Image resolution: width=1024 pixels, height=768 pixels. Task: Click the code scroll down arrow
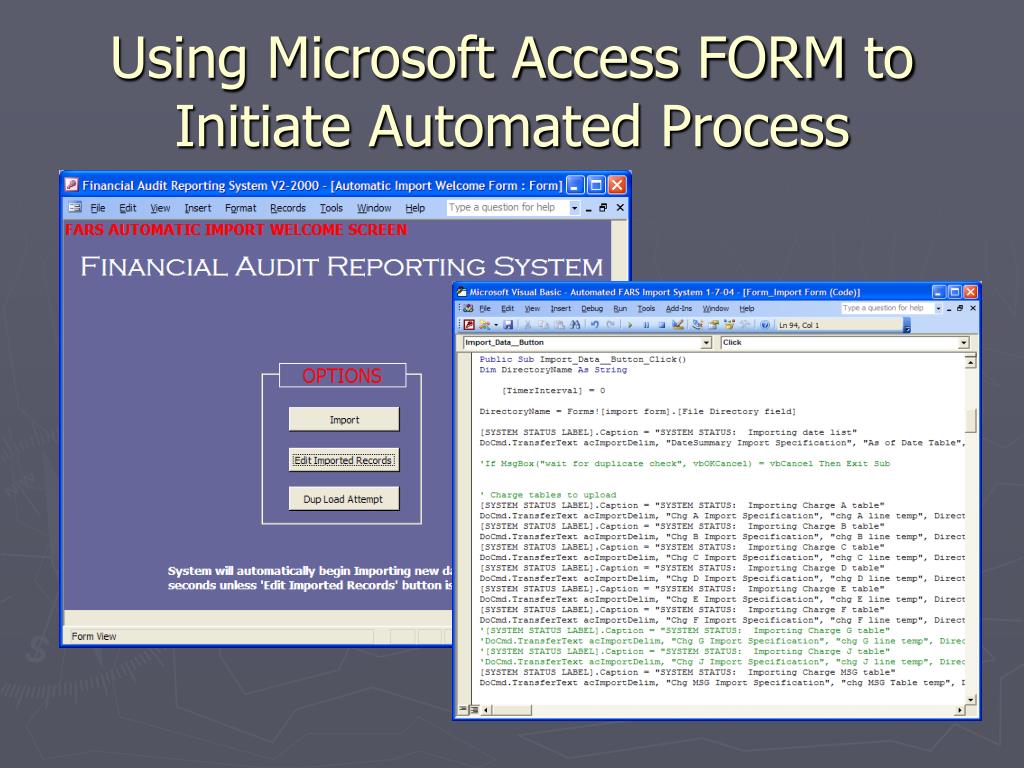[x=970, y=699]
